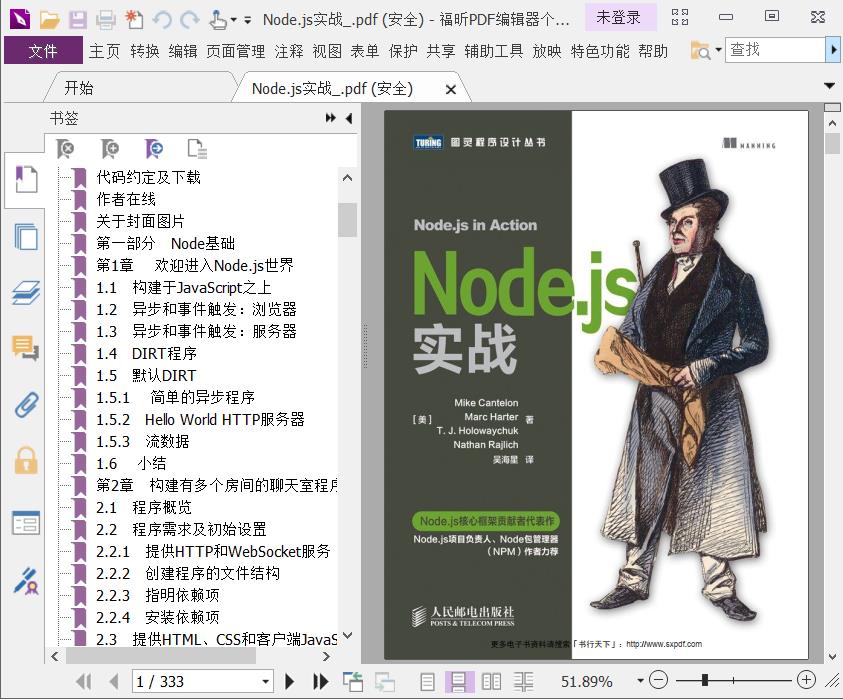Click the ribbon display options icon
The image size is (843, 700).
point(680,17)
